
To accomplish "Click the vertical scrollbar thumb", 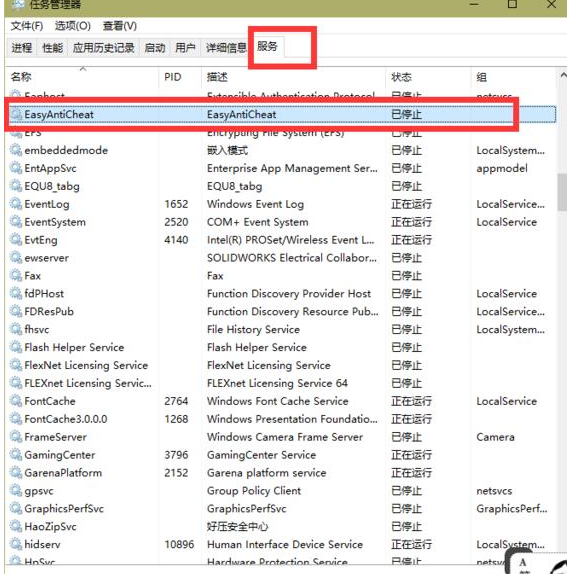I will click(562, 192).
